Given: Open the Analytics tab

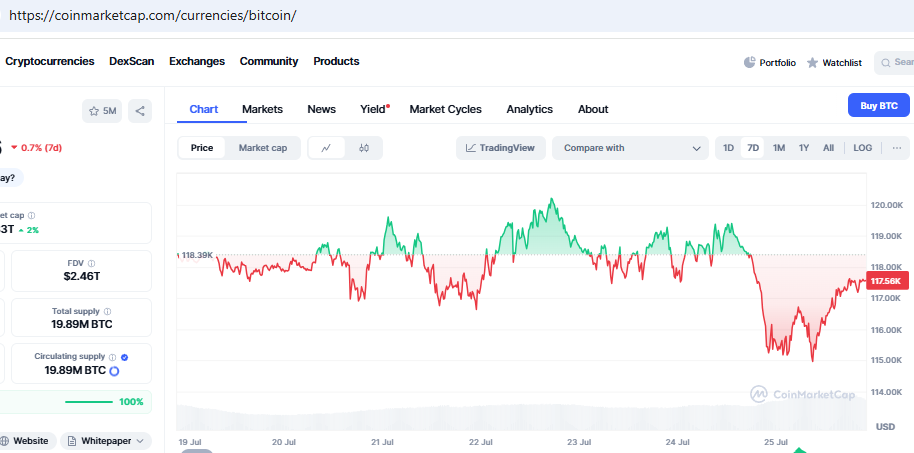Looking at the screenshot, I should point(529,109).
